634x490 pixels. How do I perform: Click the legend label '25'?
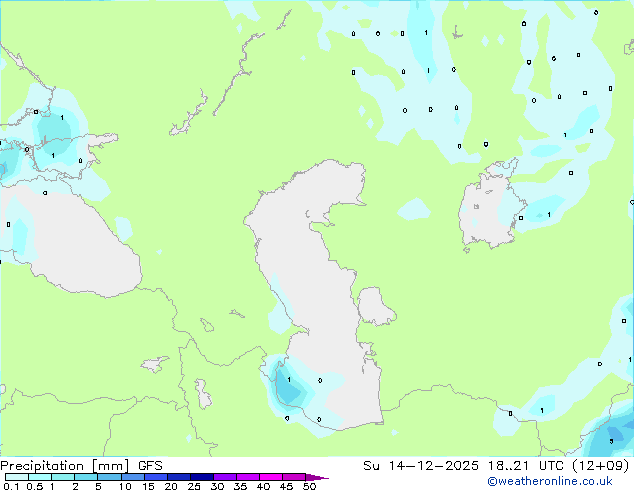(x=194, y=486)
